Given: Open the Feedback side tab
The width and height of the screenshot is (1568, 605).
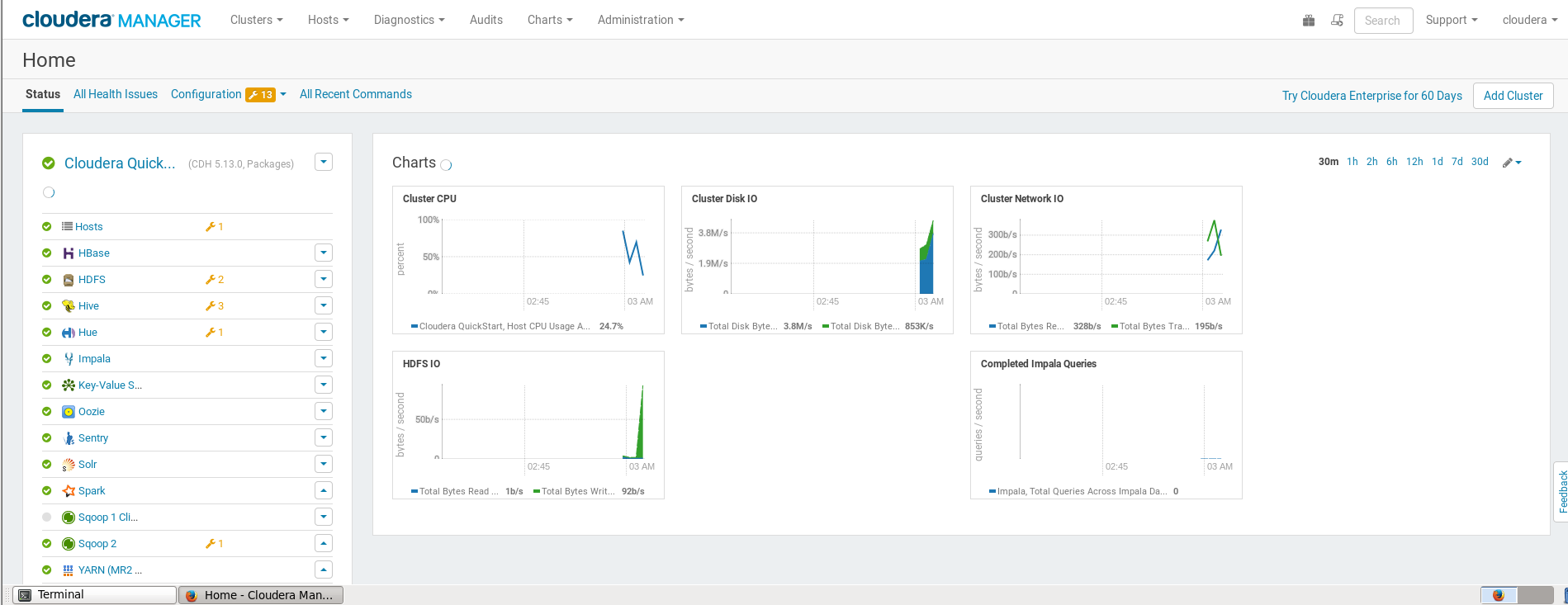Looking at the screenshot, I should (x=1561, y=492).
